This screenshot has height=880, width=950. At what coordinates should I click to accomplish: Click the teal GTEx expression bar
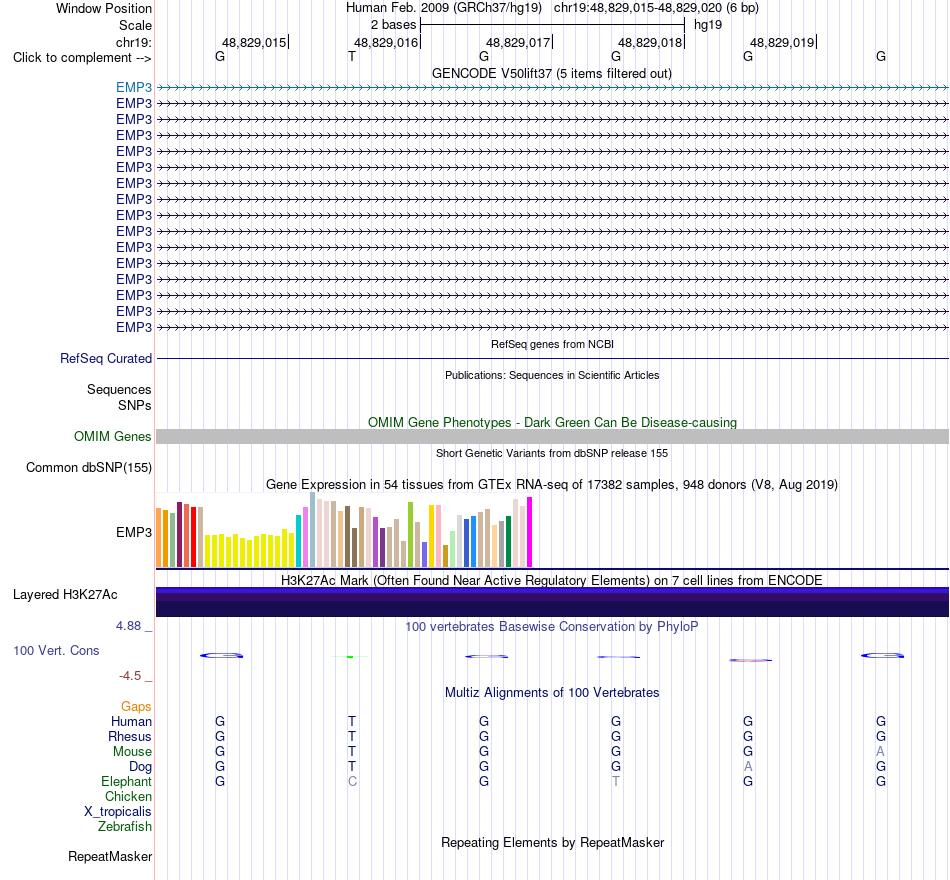(x=298, y=541)
